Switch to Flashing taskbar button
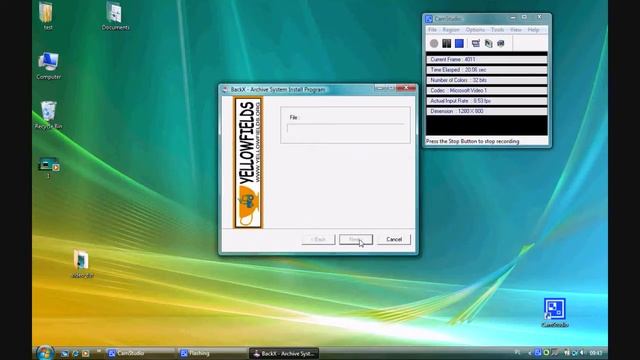This screenshot has width=640, height=360. [x=213, y=353]
